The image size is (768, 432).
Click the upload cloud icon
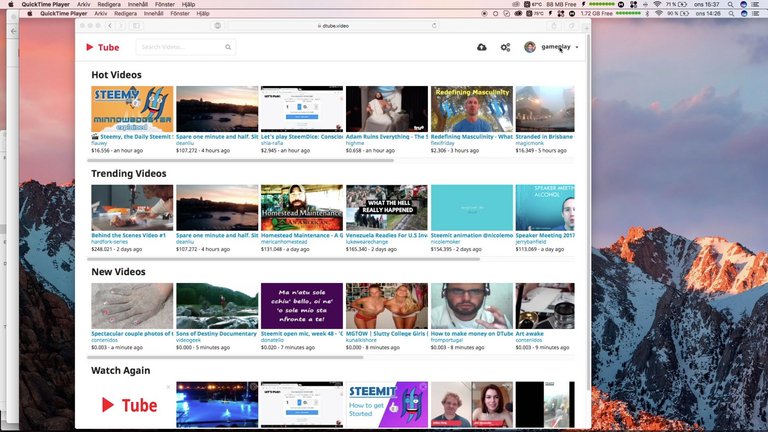coord(482,47)
